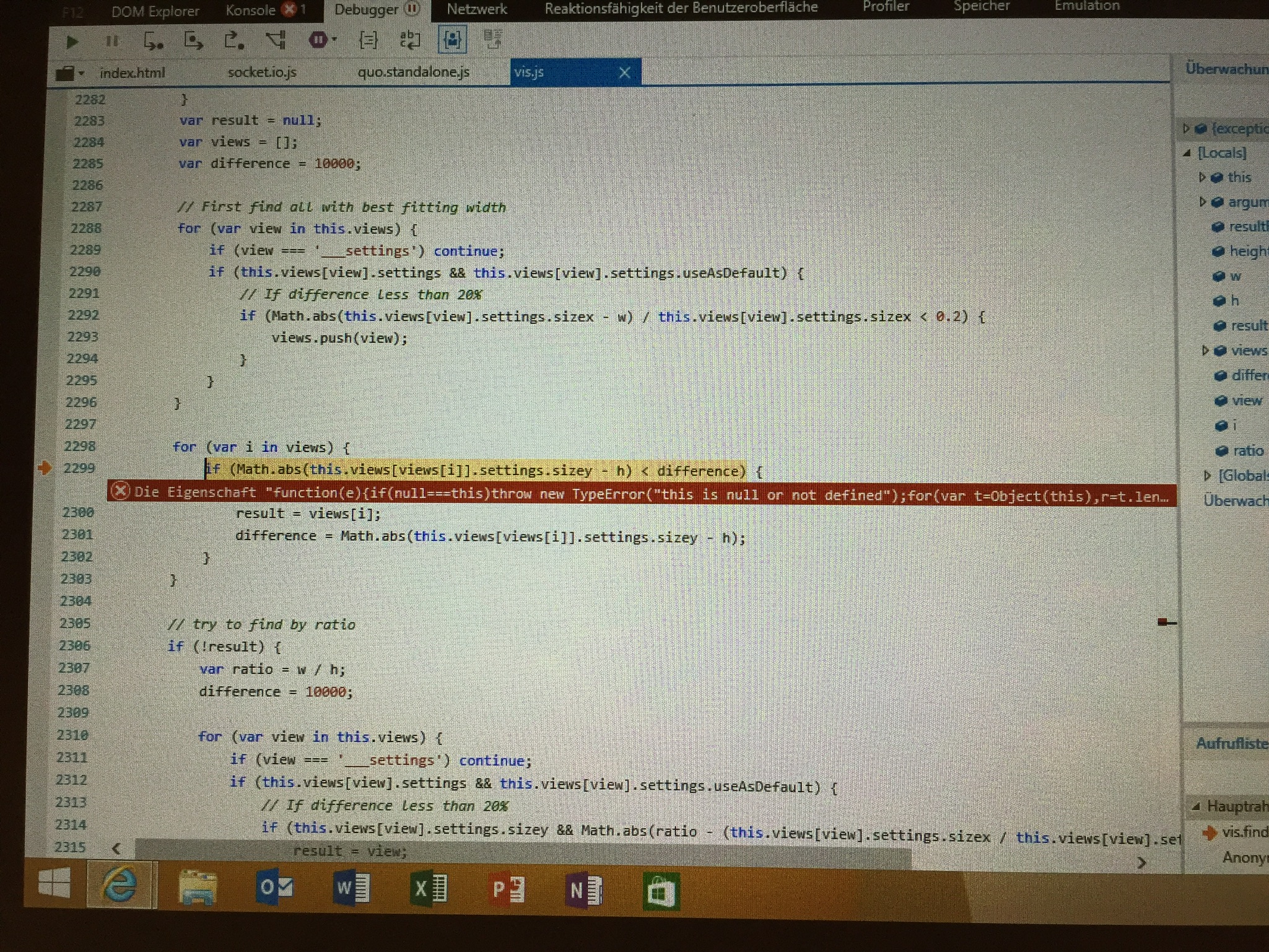Expand the 'views' local variable
1269x952 pixels.
(x=1205, y=351)
